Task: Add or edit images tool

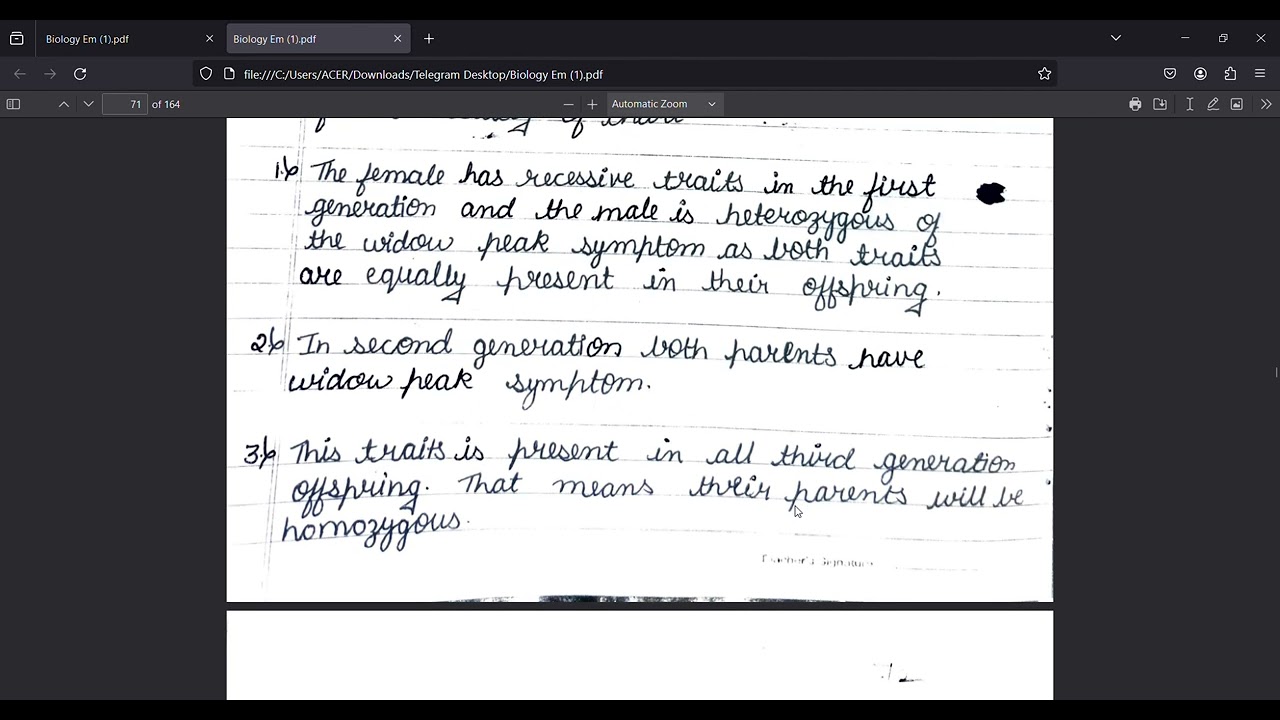Action: coord(1237,104)
